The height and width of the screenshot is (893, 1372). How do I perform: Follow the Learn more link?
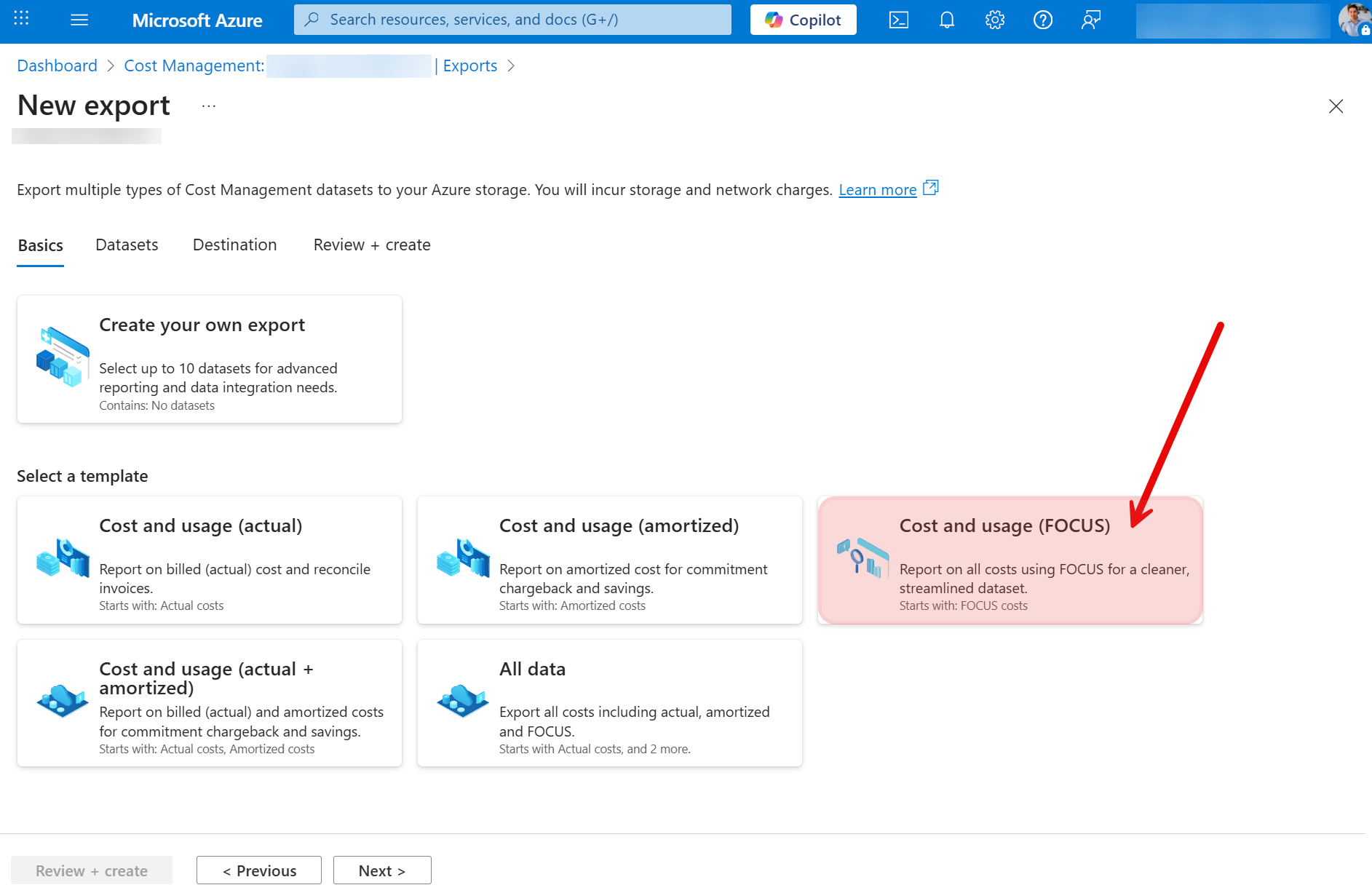pos(878,189)
